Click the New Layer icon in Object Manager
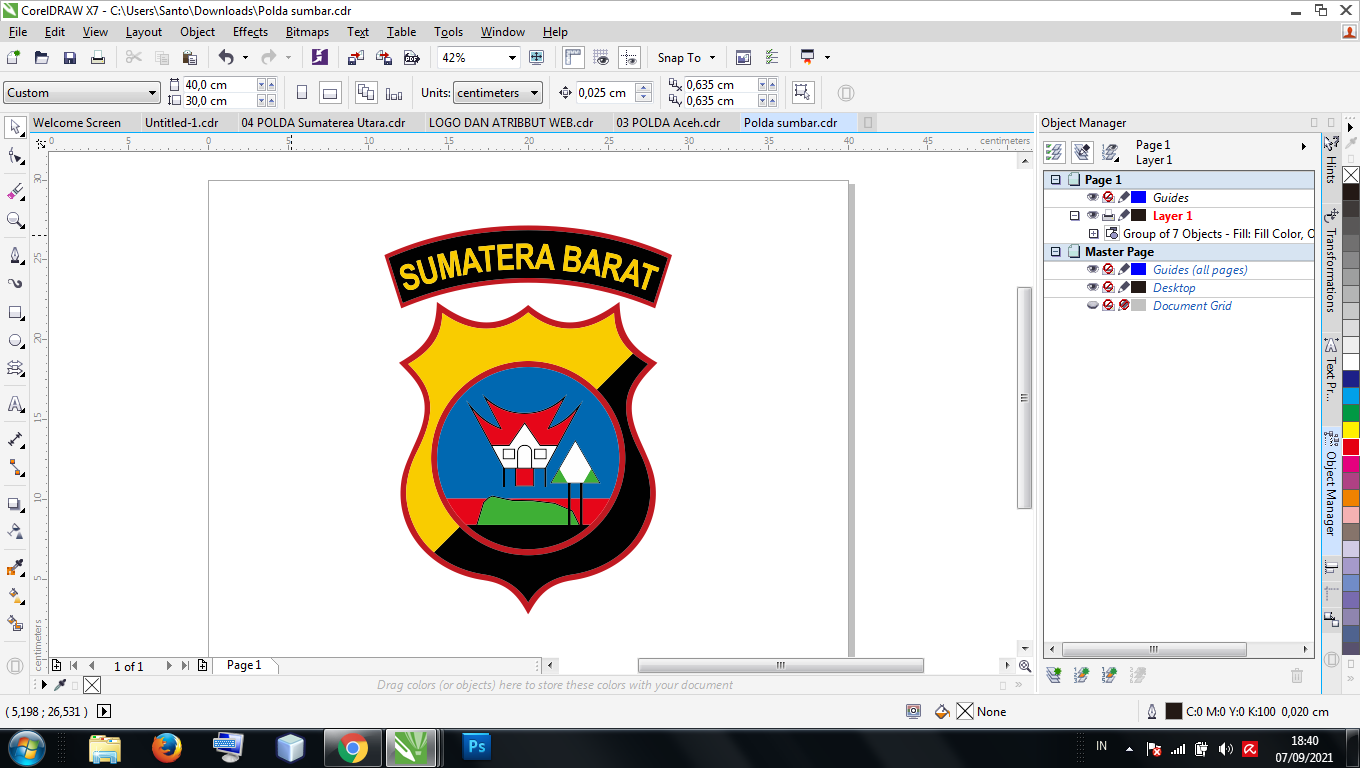This screenshot has height=768, width=1360. [1053, 676]
